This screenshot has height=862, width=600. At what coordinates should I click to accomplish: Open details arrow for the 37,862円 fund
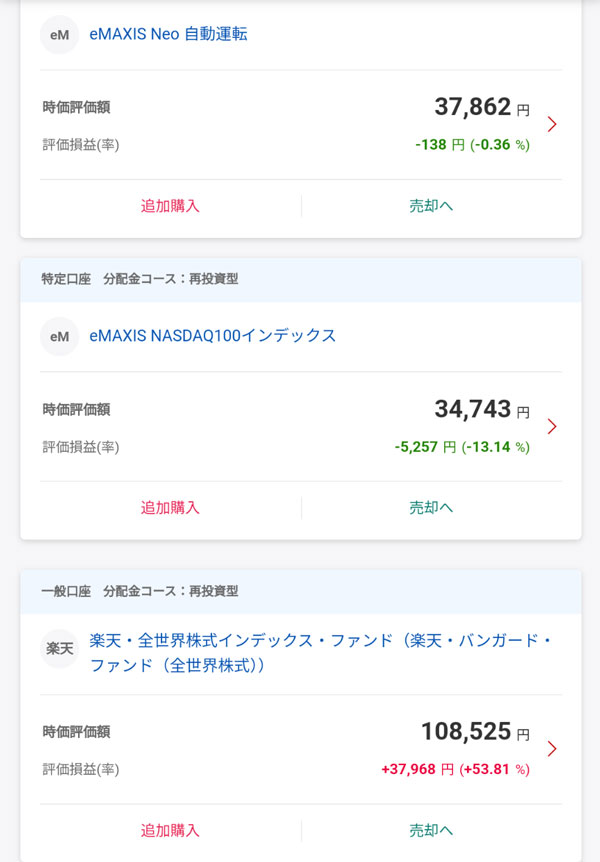coord(552,124)
